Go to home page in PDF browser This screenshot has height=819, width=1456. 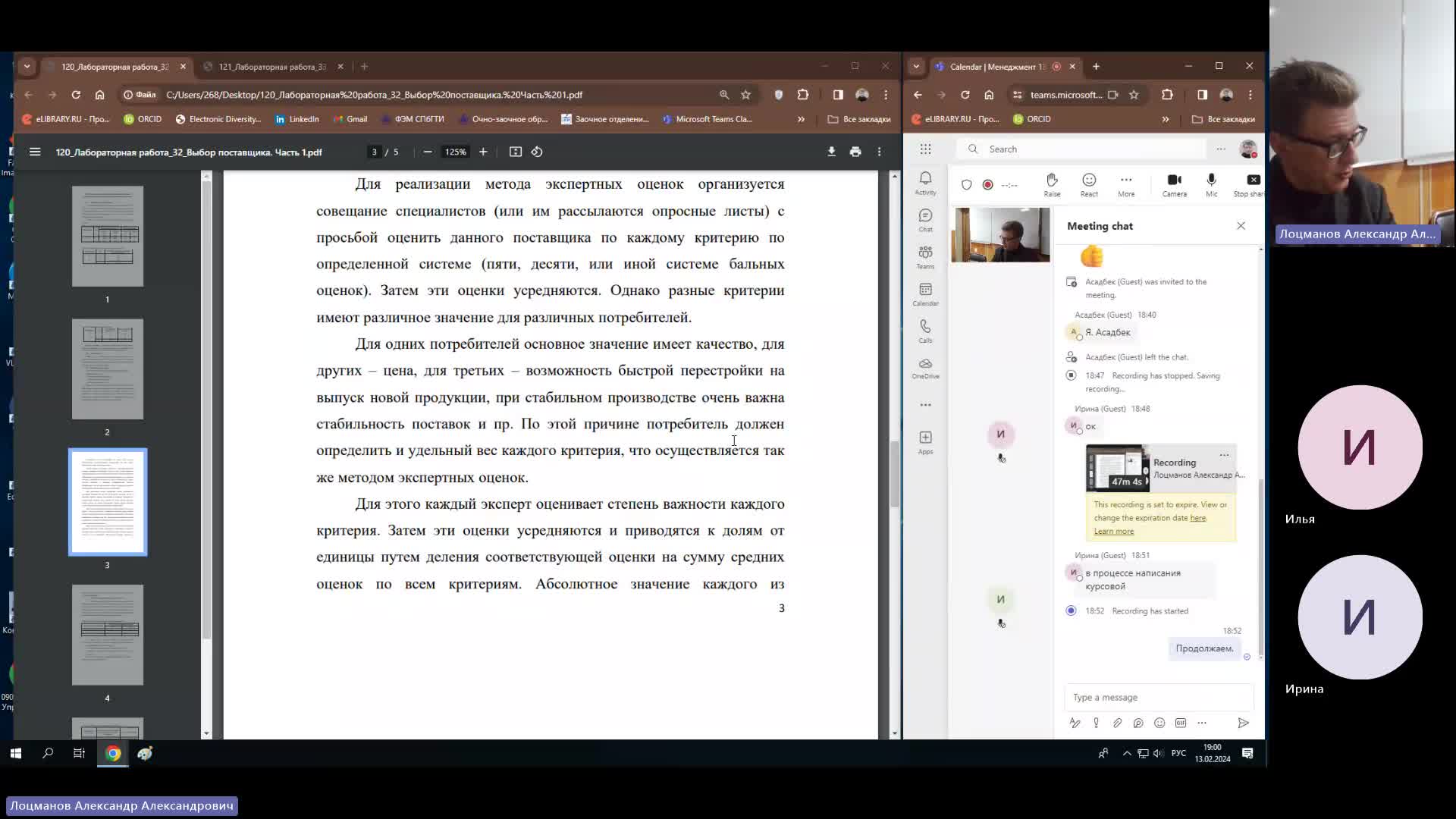(x=99, y=95)
